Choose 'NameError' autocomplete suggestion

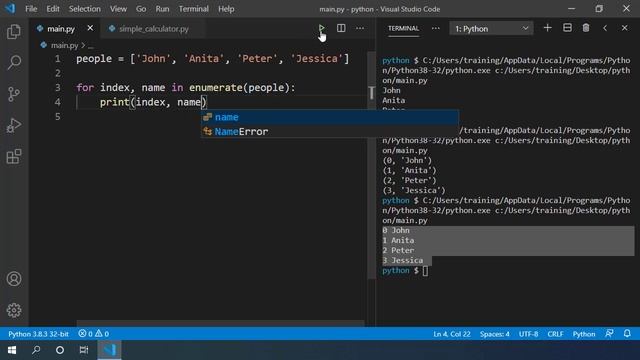[330, 131]
